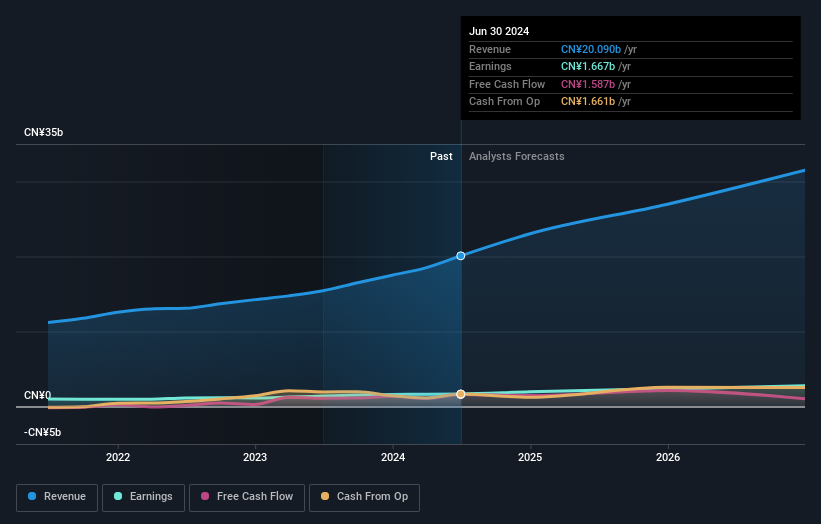Toggle the Revenue legend button

(57, 497)
